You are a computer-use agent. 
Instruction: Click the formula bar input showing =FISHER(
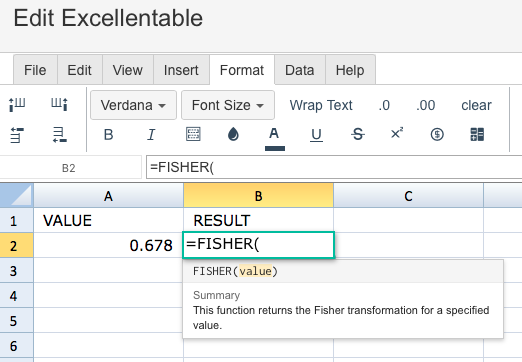(334, 167)
